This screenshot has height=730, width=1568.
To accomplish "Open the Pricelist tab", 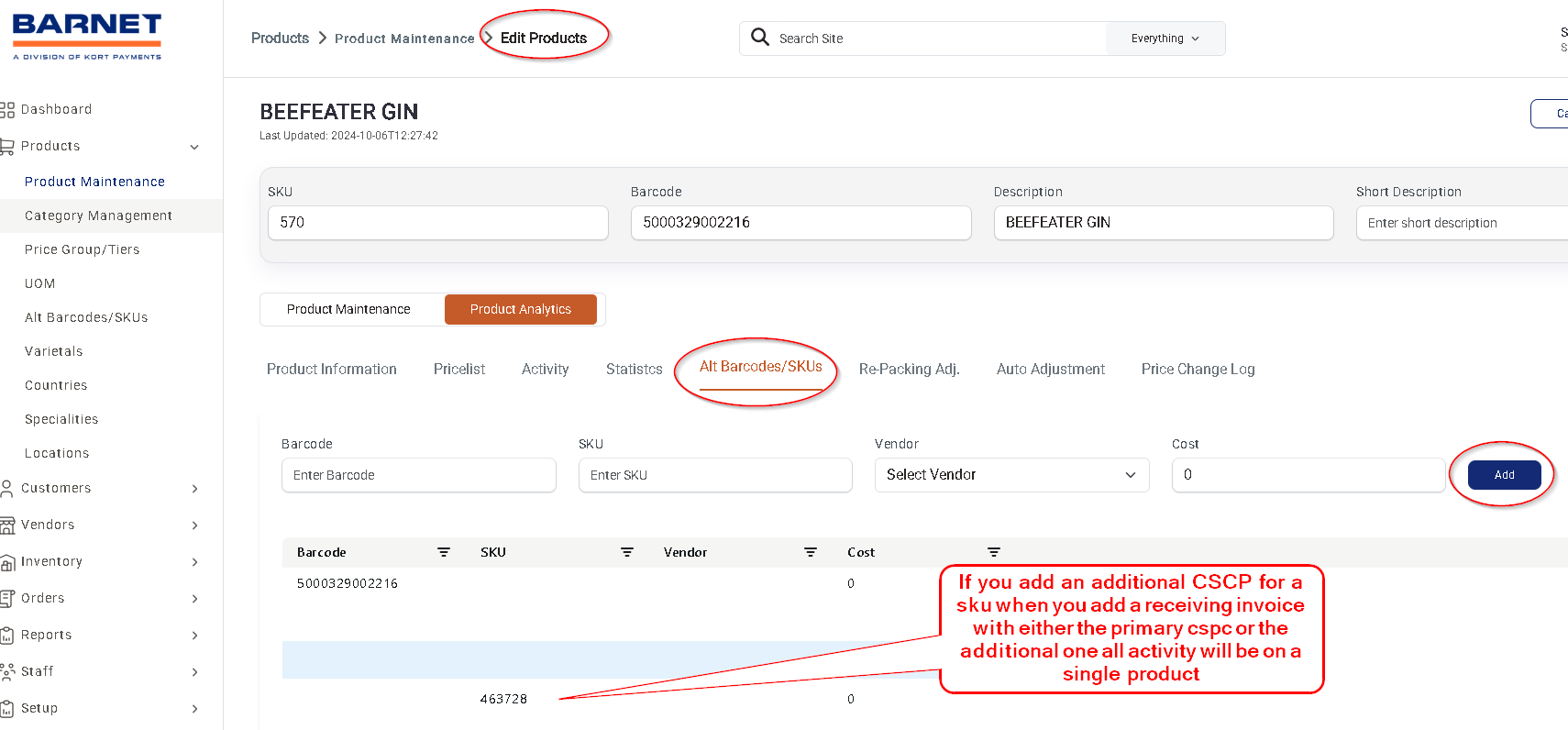I will click(459, 369).
